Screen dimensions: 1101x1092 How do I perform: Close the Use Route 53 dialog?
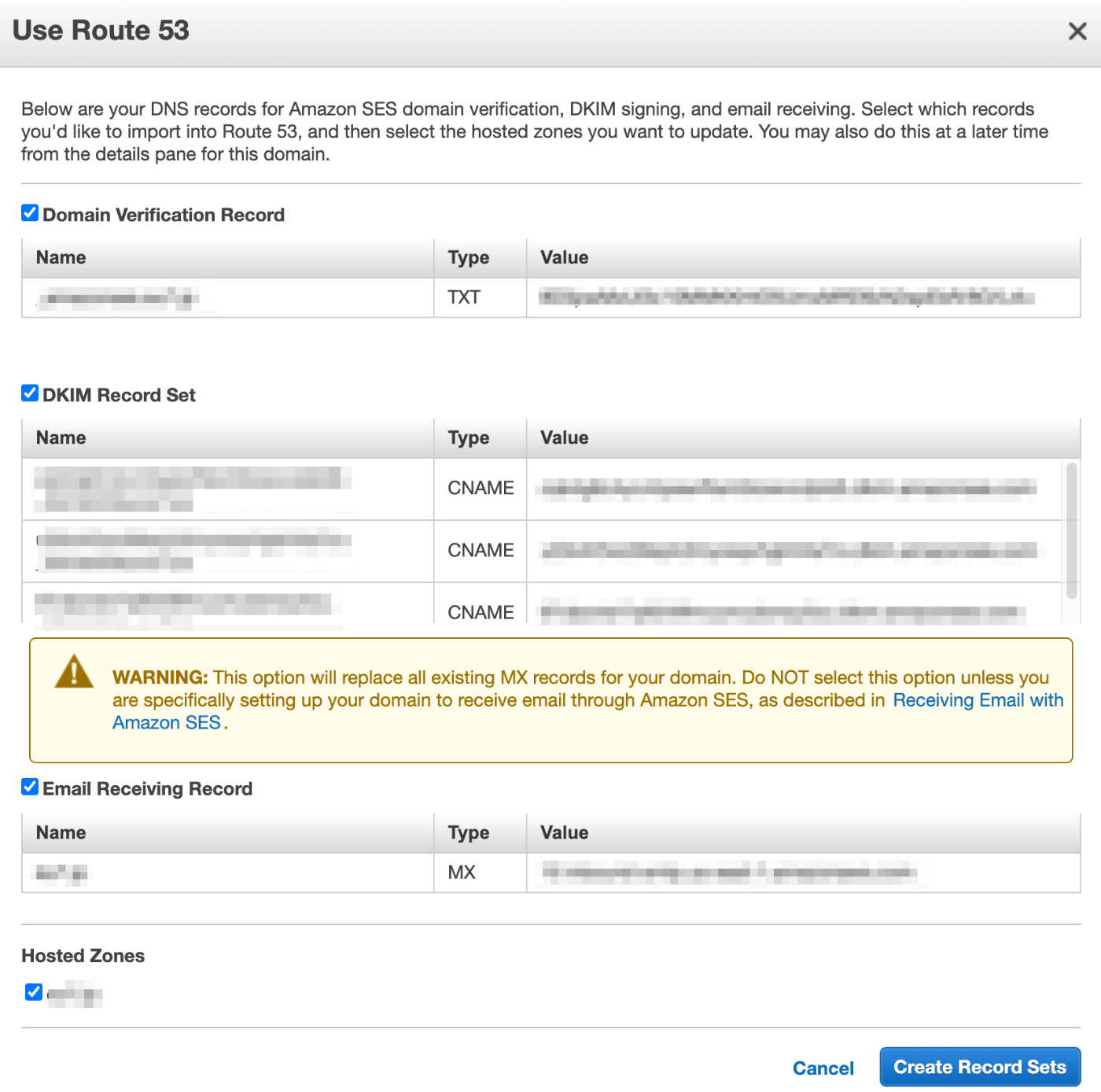pyautogui.click(x=1077, y=31)
